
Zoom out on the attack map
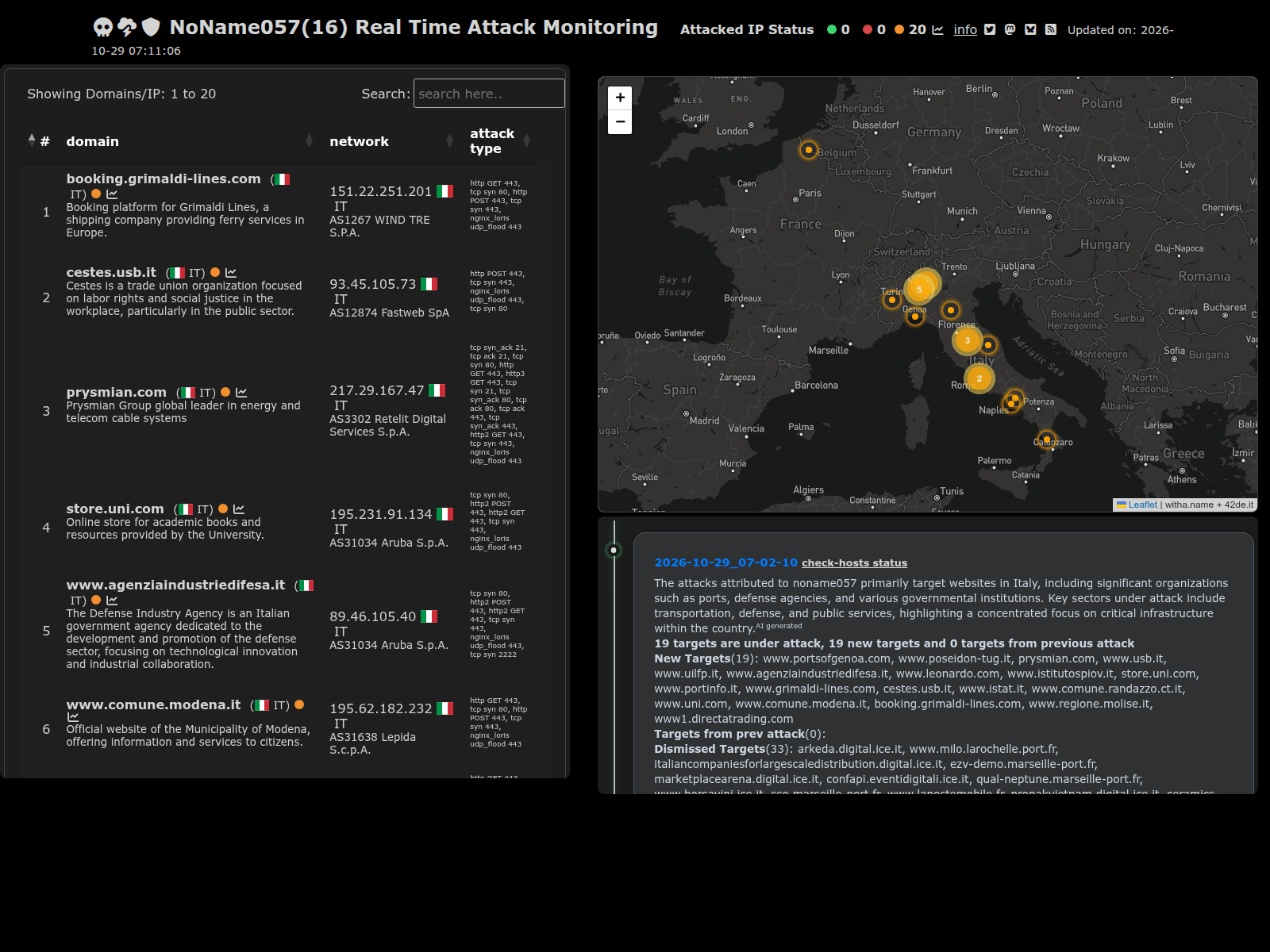[620, 122]
